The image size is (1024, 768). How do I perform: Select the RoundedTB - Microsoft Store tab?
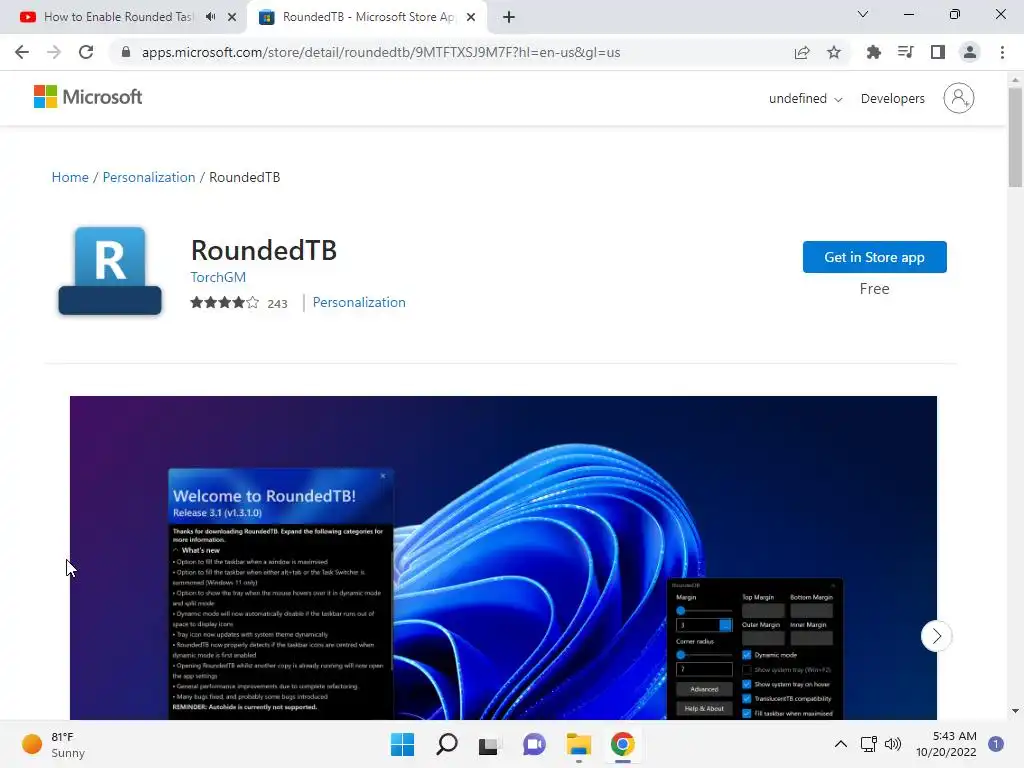pos(368,17)
